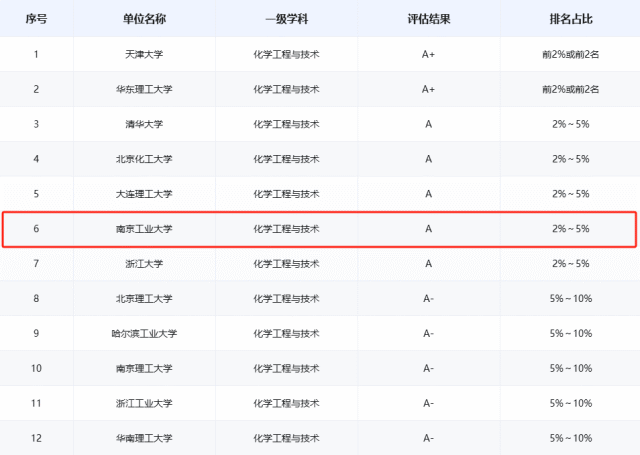Image resolution: width=640 pixels, height=455 pixels.
Task: Click the A result for 大连理工大学
Action: pos(428,194)
